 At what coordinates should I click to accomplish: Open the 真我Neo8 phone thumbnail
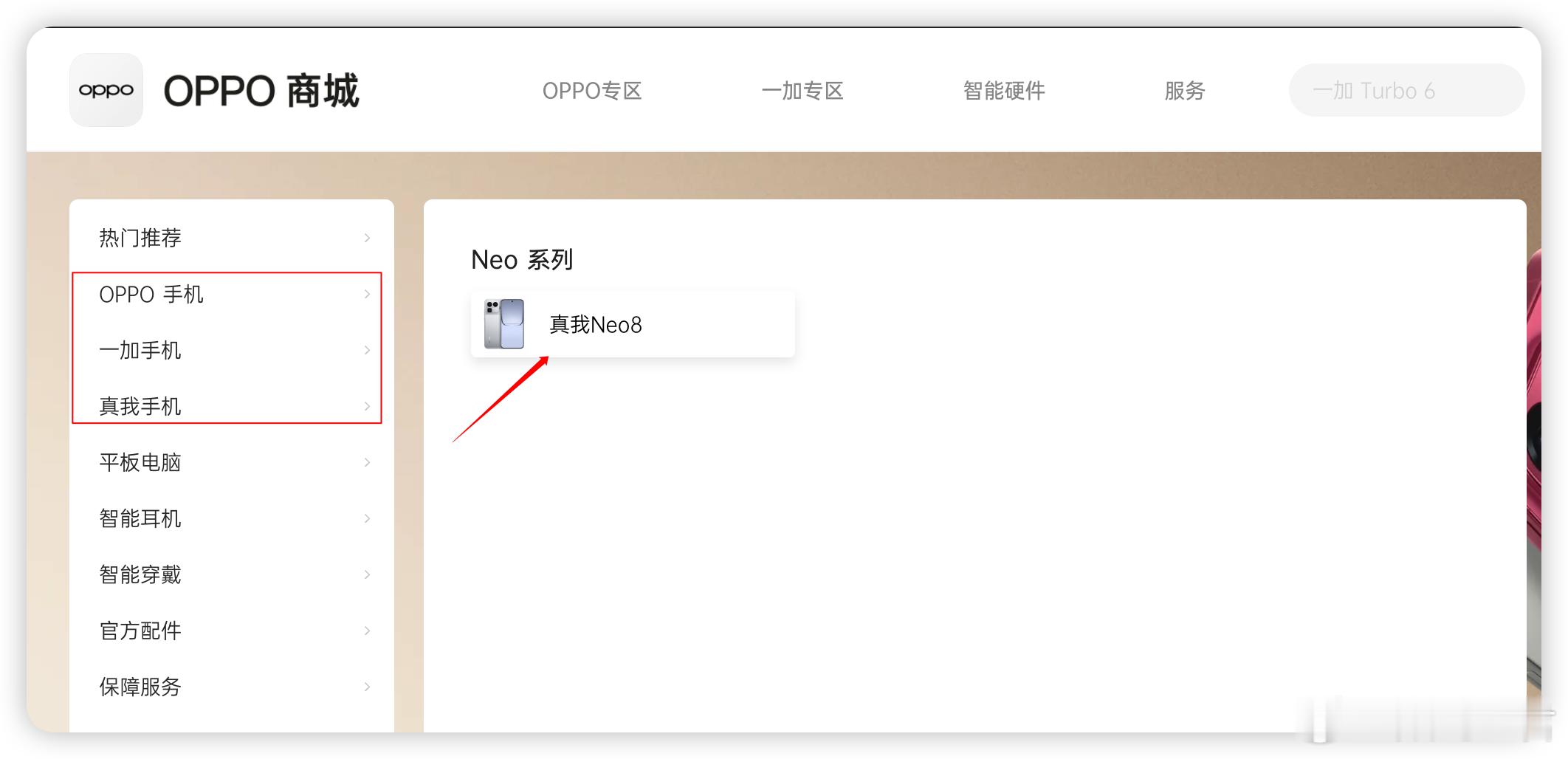pos(504,323)
